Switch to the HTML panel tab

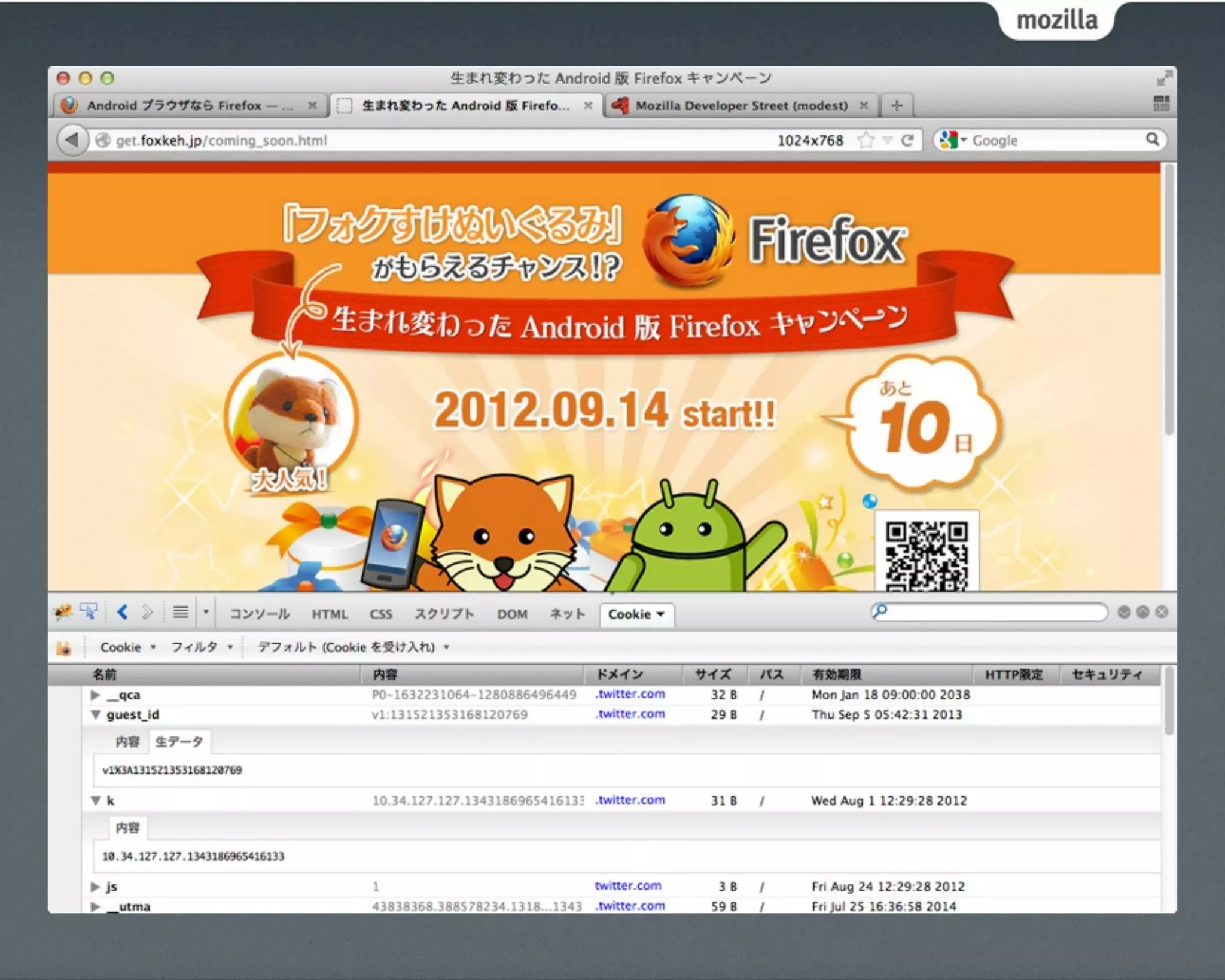pyautogui.click(x=329, y=614)
